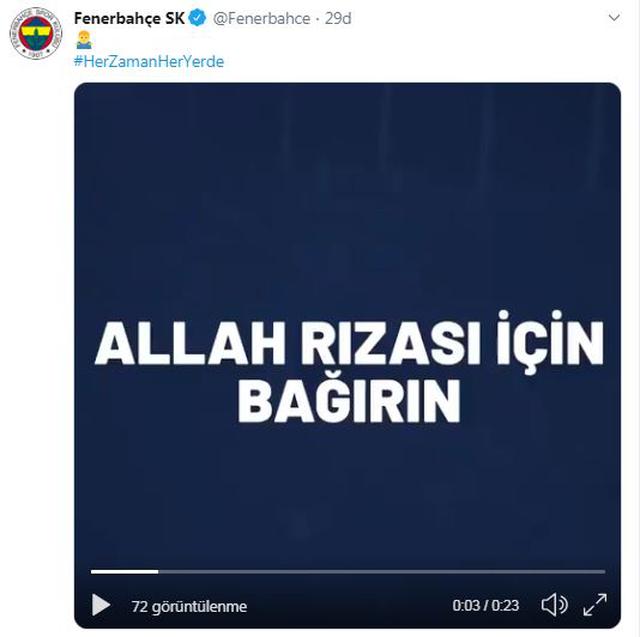Viewport: 640px width, 637px height.
Task: Expand the video to fullscreen
Action: click(595, 605)
